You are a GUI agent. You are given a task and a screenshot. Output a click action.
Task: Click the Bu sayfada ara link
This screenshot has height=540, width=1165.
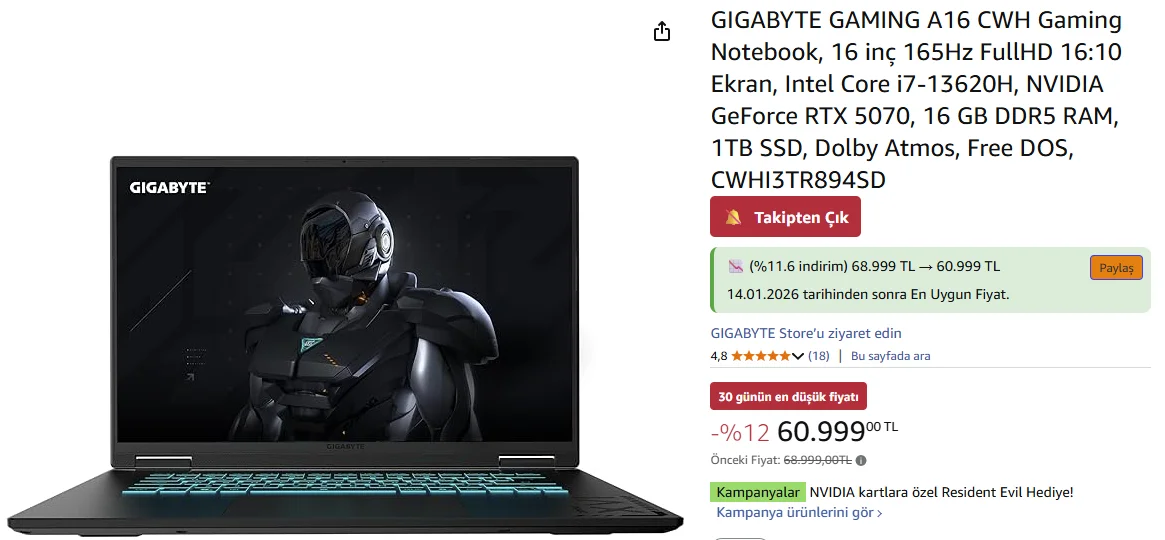point(890,356)
